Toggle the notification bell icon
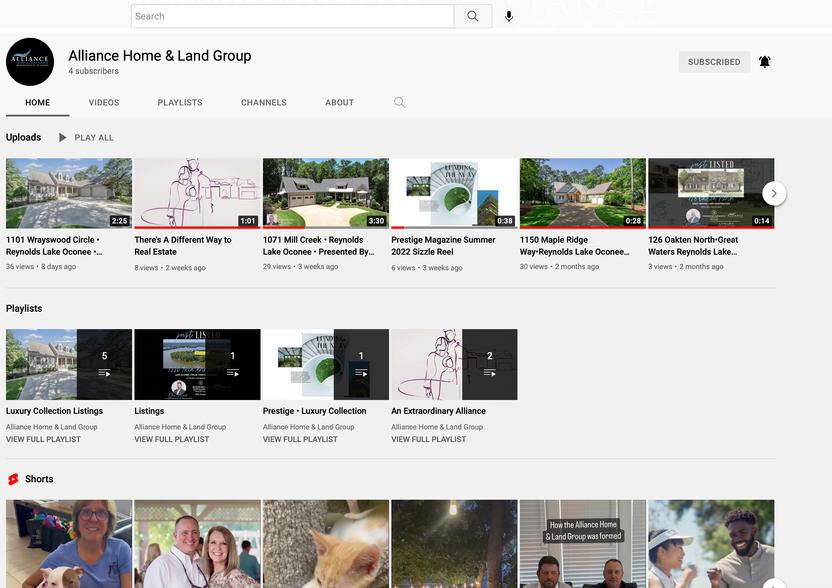The image size is (832, 588). (765, 62)
